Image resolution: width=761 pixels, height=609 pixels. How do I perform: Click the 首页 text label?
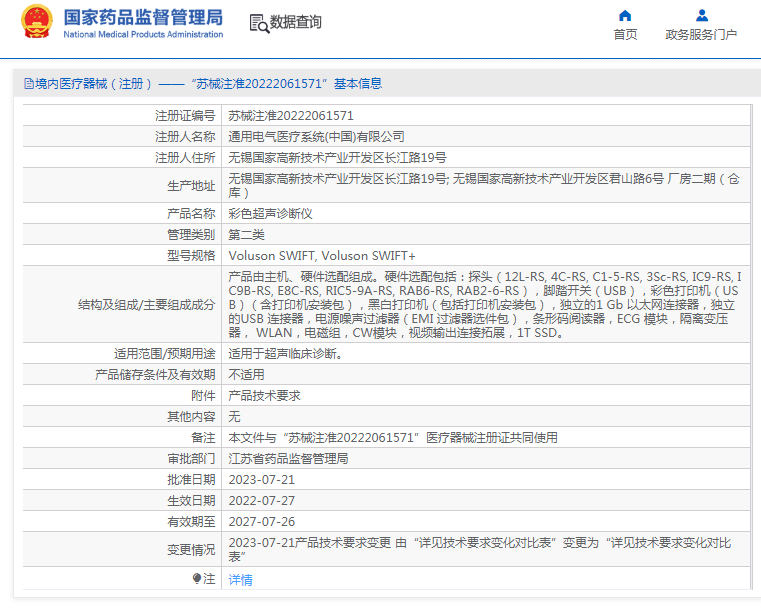(x=625, y=34)
